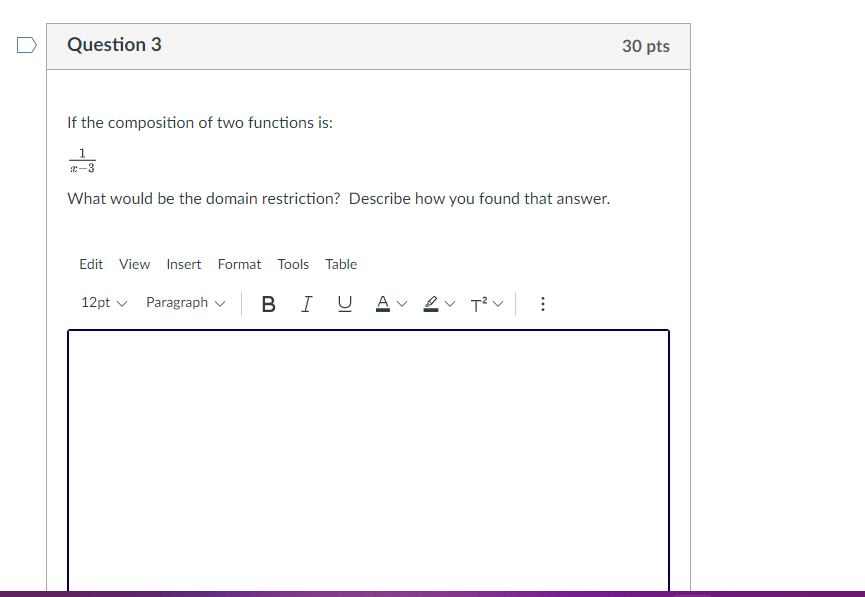Toggle bold formatting in the editor
The image size is (865, 597).
268,303
